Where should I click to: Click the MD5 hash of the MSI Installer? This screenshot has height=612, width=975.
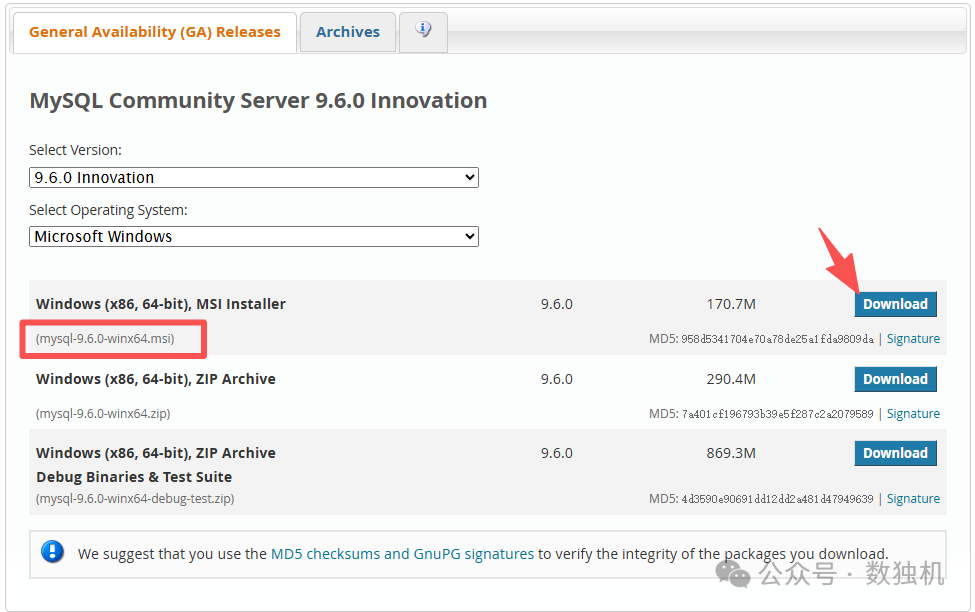coord(777,339)
